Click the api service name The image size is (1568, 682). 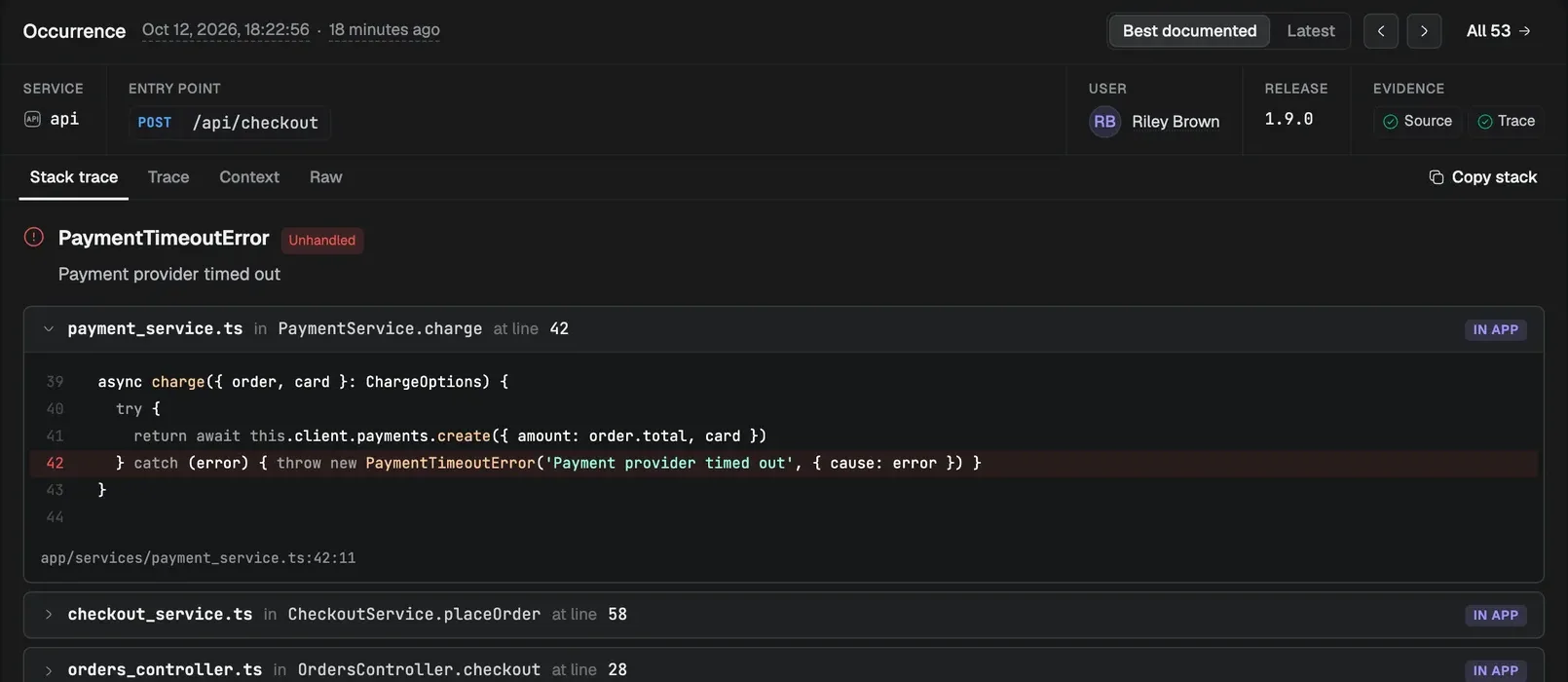[64, 119]
